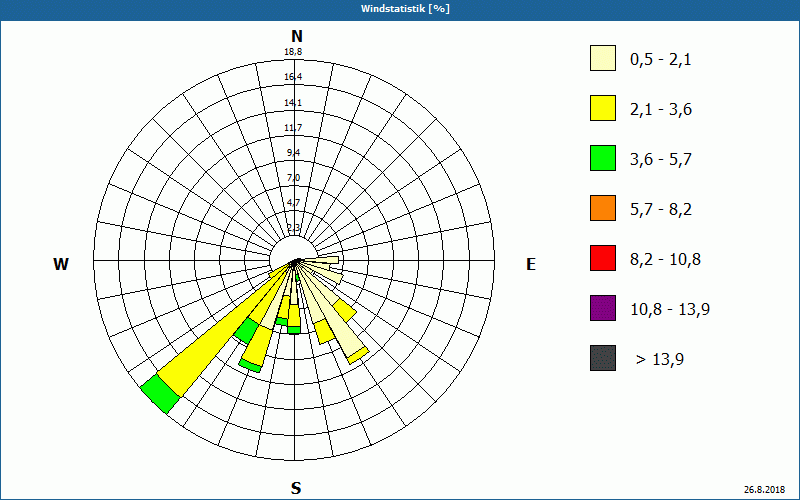This screenshot has width=800, height=500.
Task: Click the 18,8 ring scale label
Action: (x=293, y=52)
